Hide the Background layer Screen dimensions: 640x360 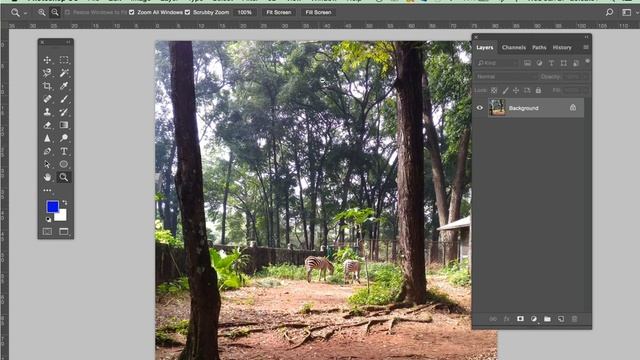[x=480, y=108]
